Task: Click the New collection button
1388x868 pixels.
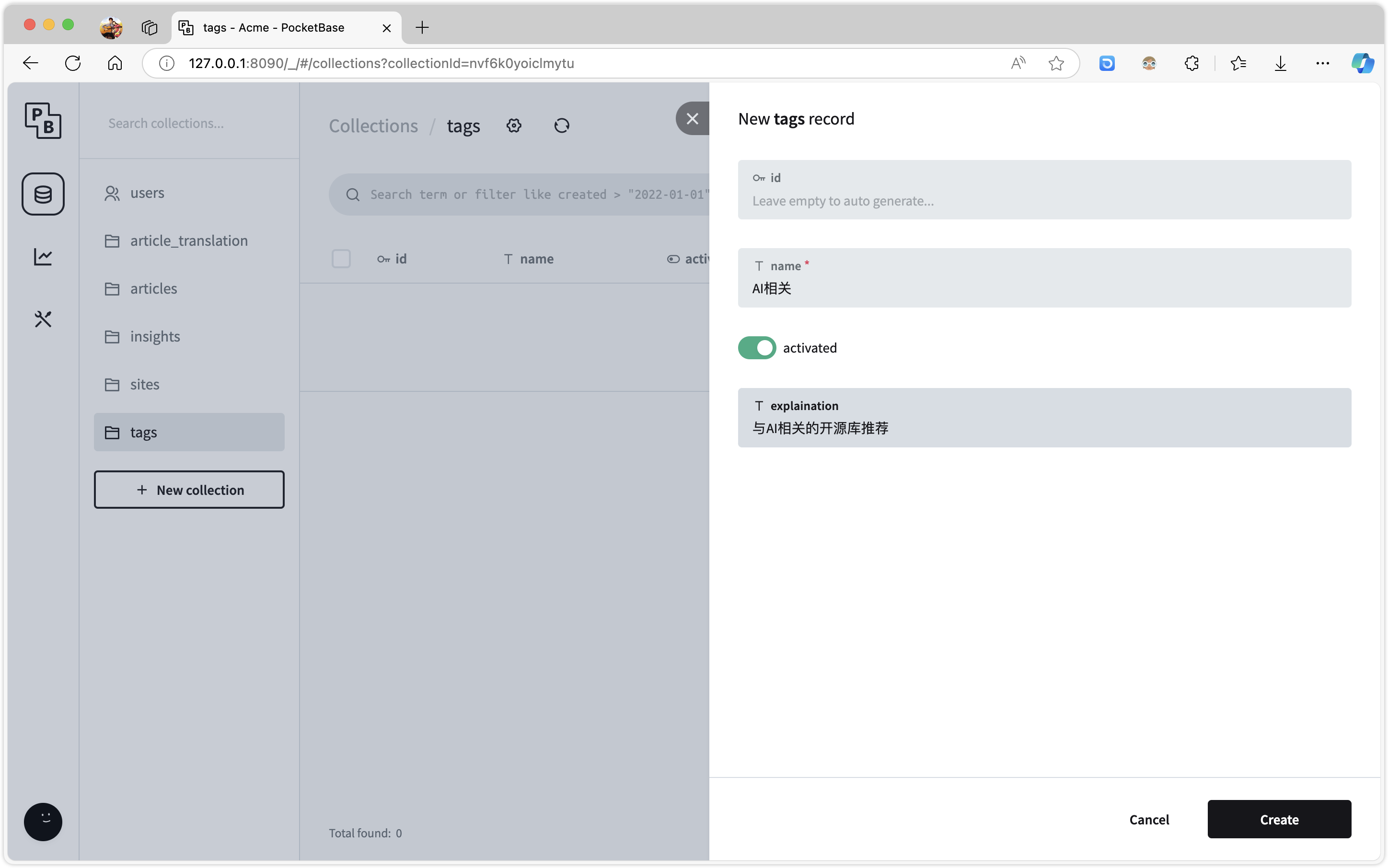Action: (189, 490)
